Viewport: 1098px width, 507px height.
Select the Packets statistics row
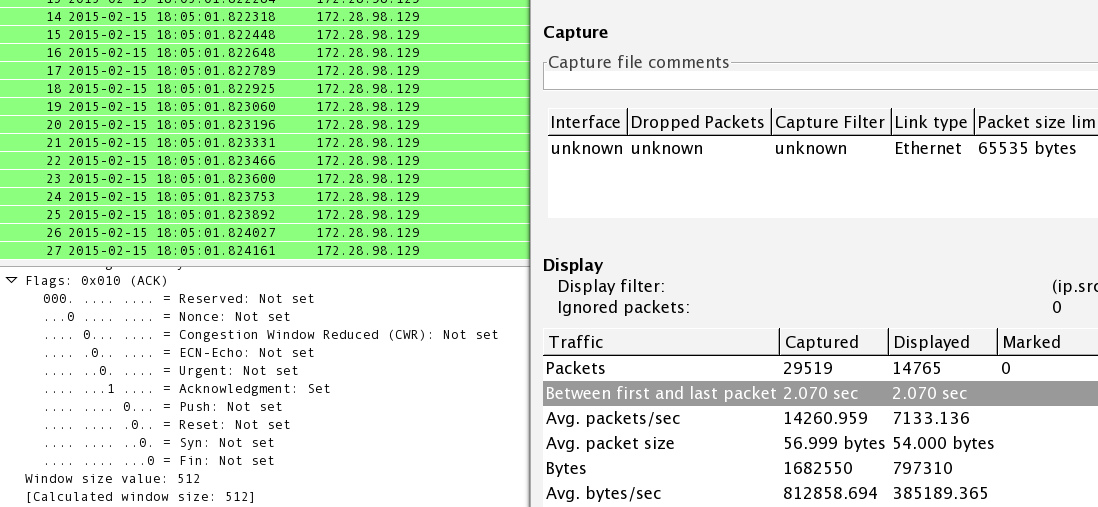pos(821,368)
